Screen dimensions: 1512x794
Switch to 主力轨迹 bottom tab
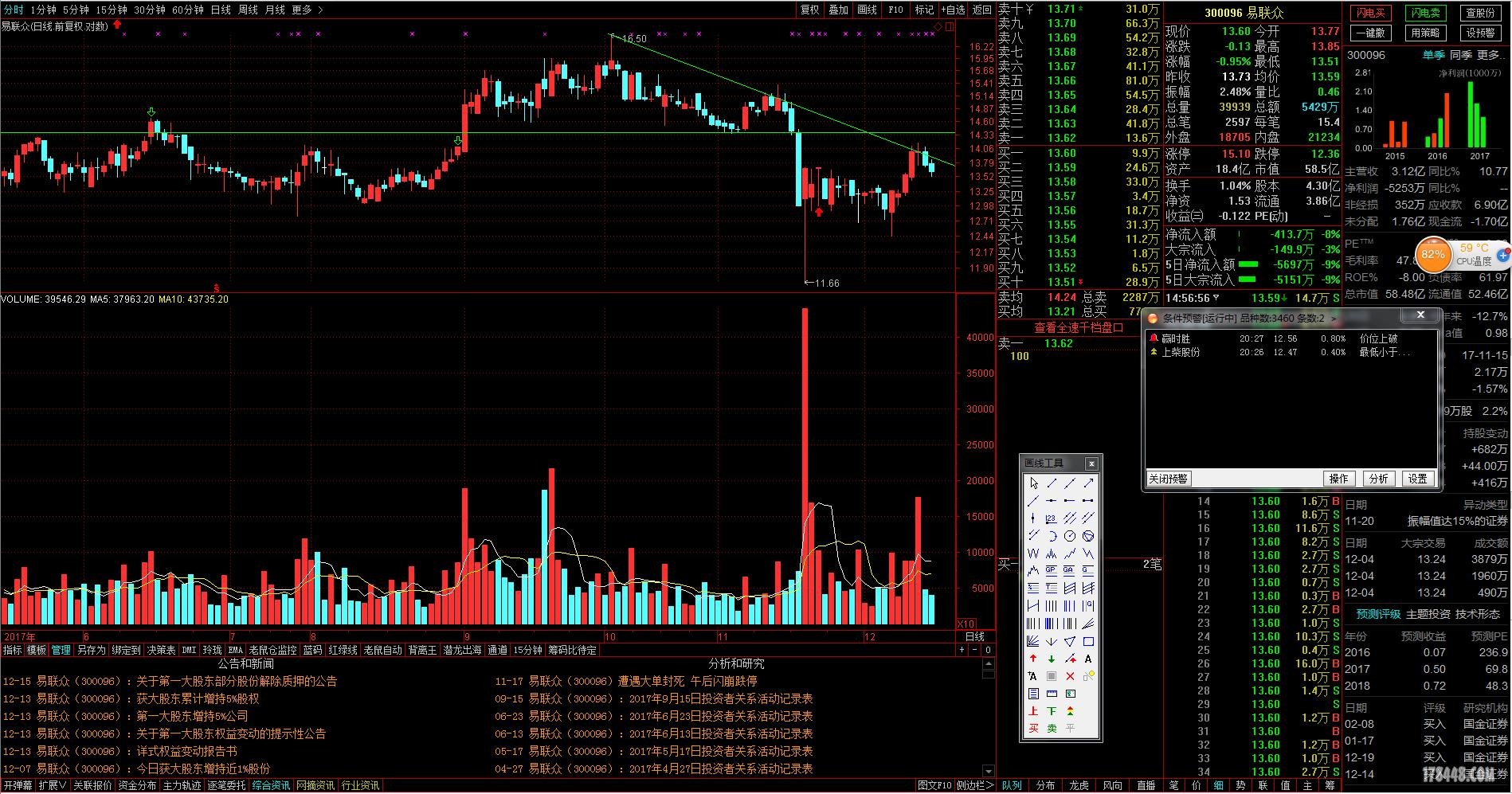pyautogui.click(x=182, y=785)
